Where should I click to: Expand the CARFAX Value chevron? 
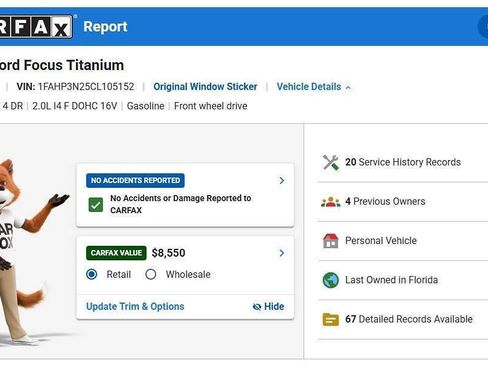click(282, 253)
